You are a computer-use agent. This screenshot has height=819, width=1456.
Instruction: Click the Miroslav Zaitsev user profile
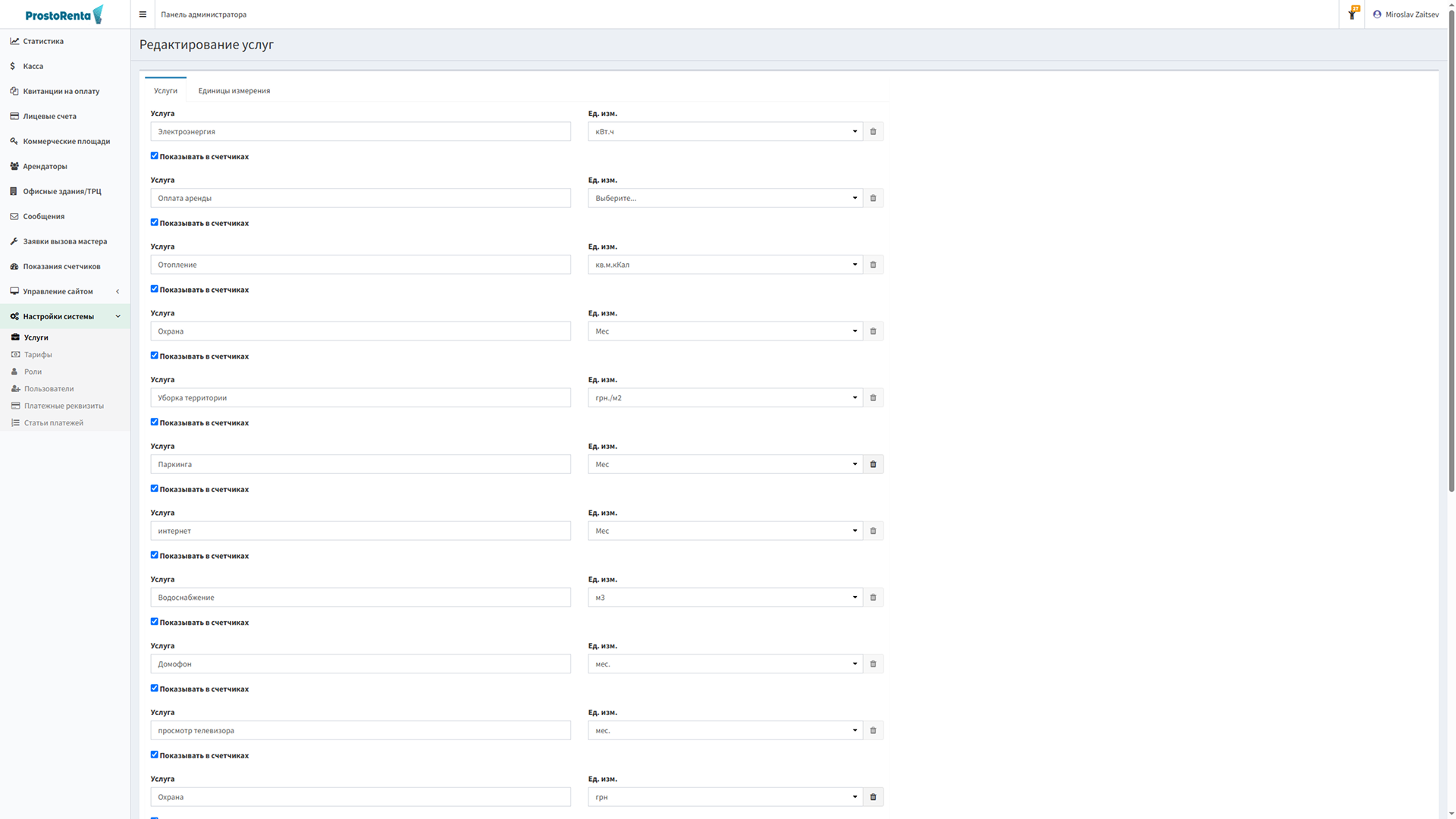coord(1406,14)
